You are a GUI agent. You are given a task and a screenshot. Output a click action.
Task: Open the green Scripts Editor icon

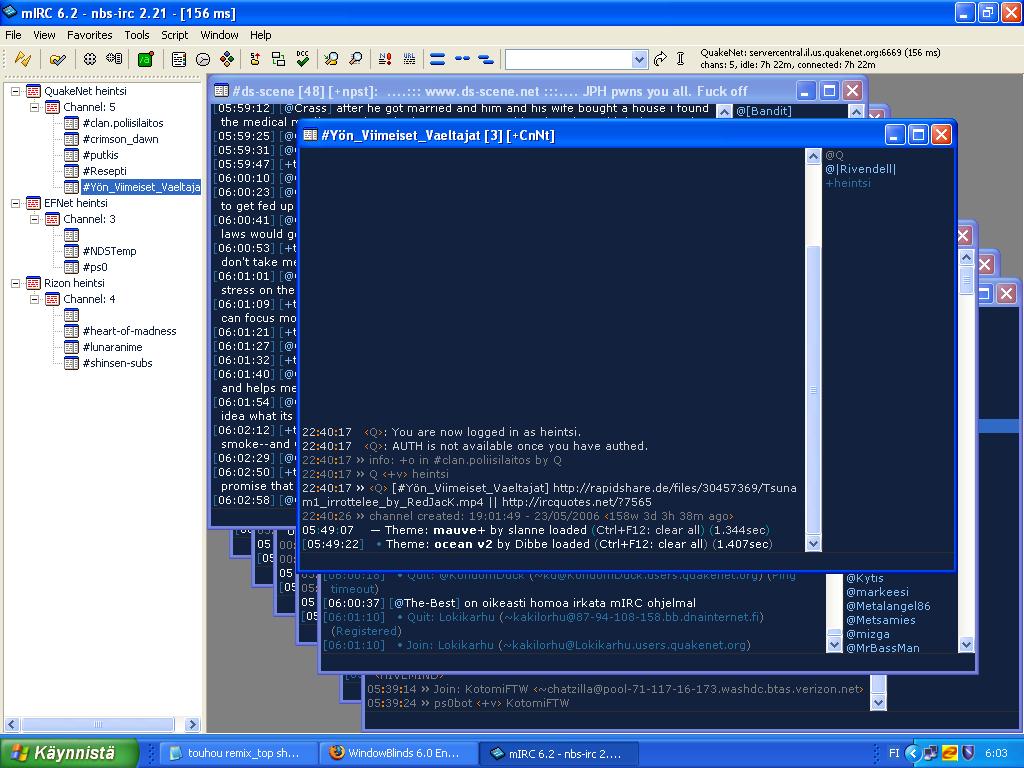click(x=146, y=59)
